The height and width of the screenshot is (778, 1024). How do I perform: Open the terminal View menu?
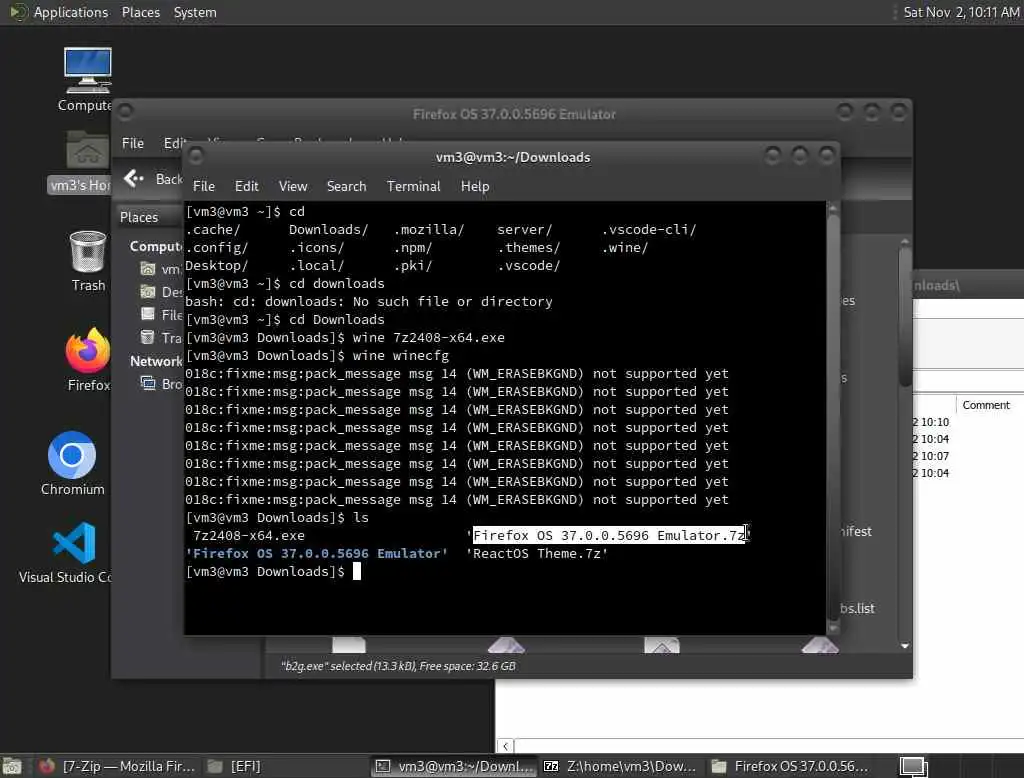point(293,186)
